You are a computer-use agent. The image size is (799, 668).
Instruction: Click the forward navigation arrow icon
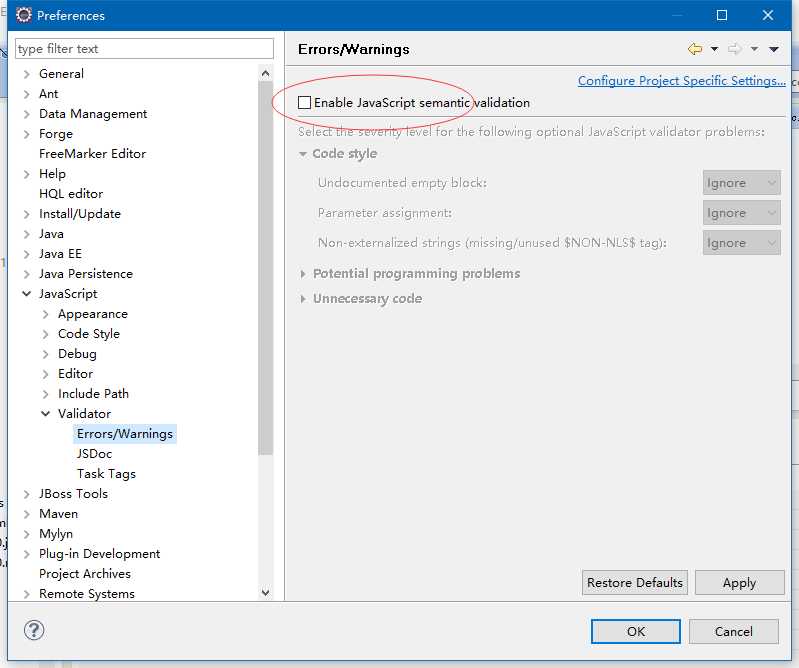click(x=734, y=49)
